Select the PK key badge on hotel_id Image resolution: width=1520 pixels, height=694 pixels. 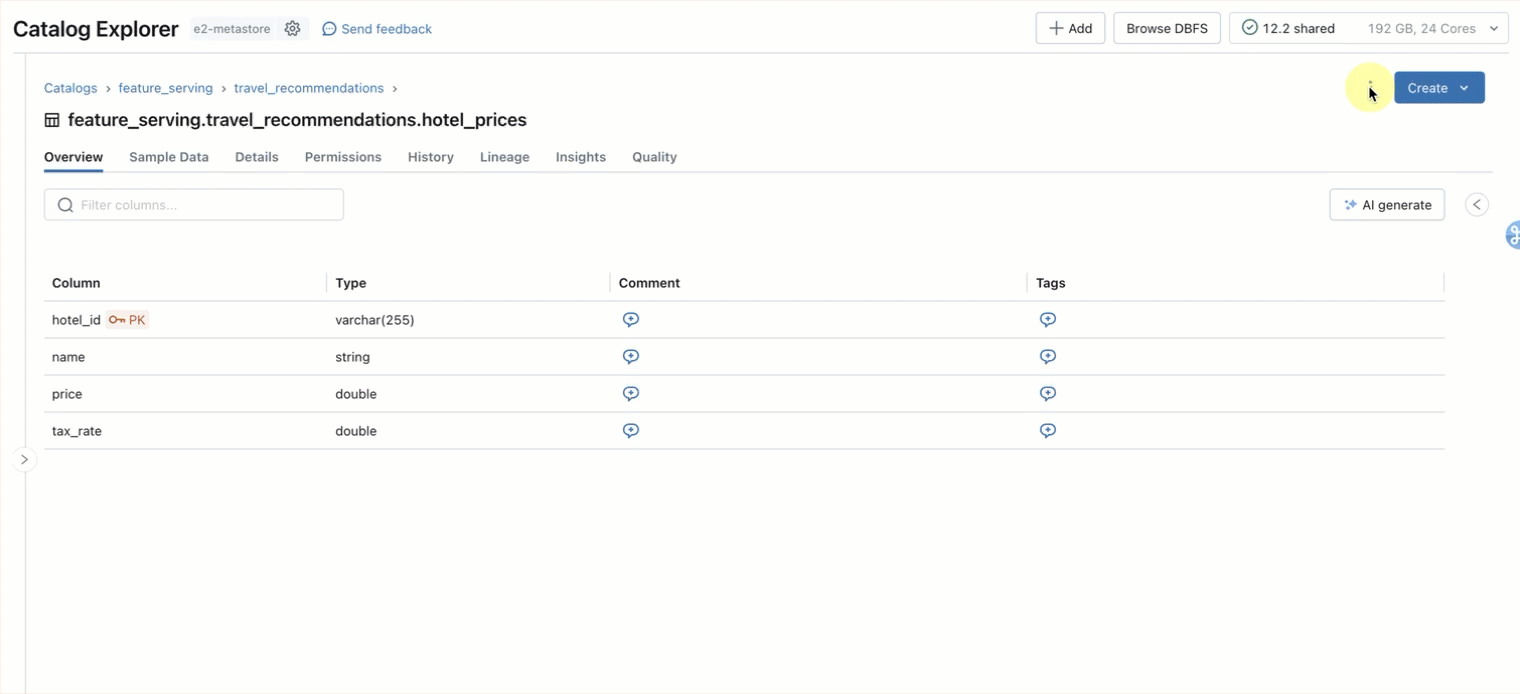coord(127,320)
